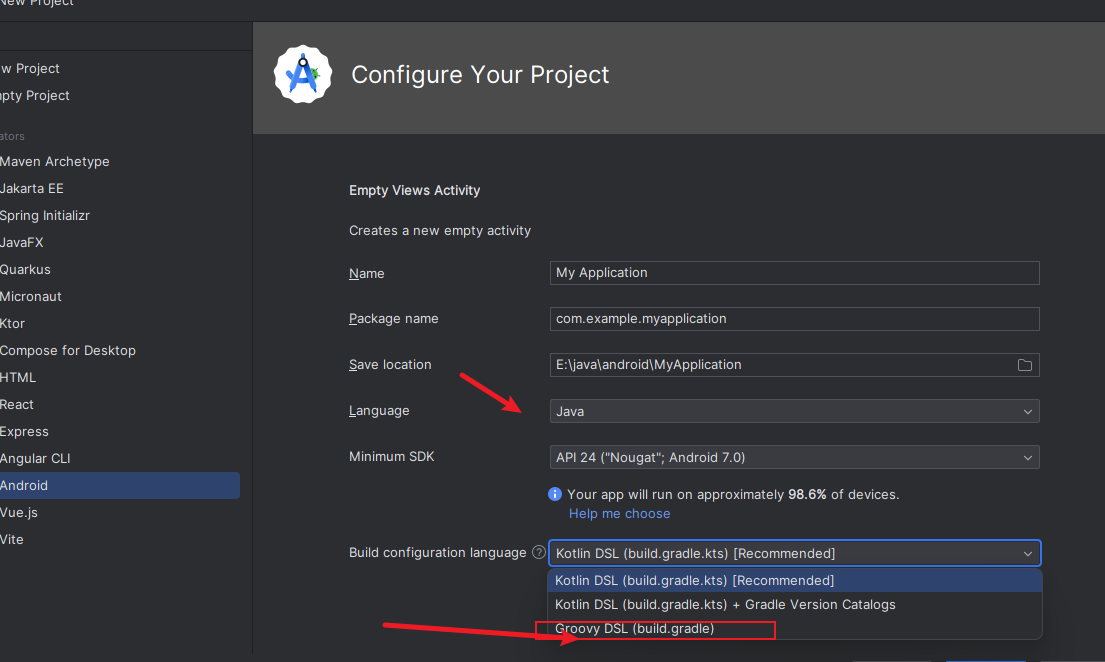This screenshot has width=1105, height=662.
Task: Click the info icon next to device percentage
Action: [x=555, y=494]
